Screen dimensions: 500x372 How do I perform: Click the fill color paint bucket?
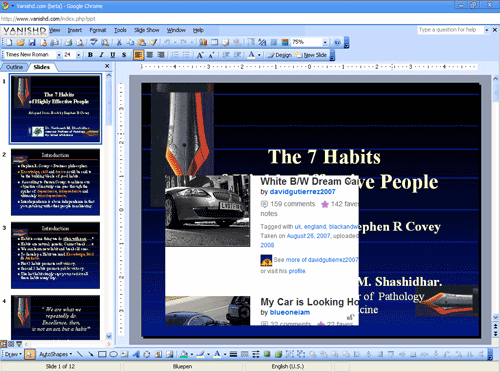(184, 354)
